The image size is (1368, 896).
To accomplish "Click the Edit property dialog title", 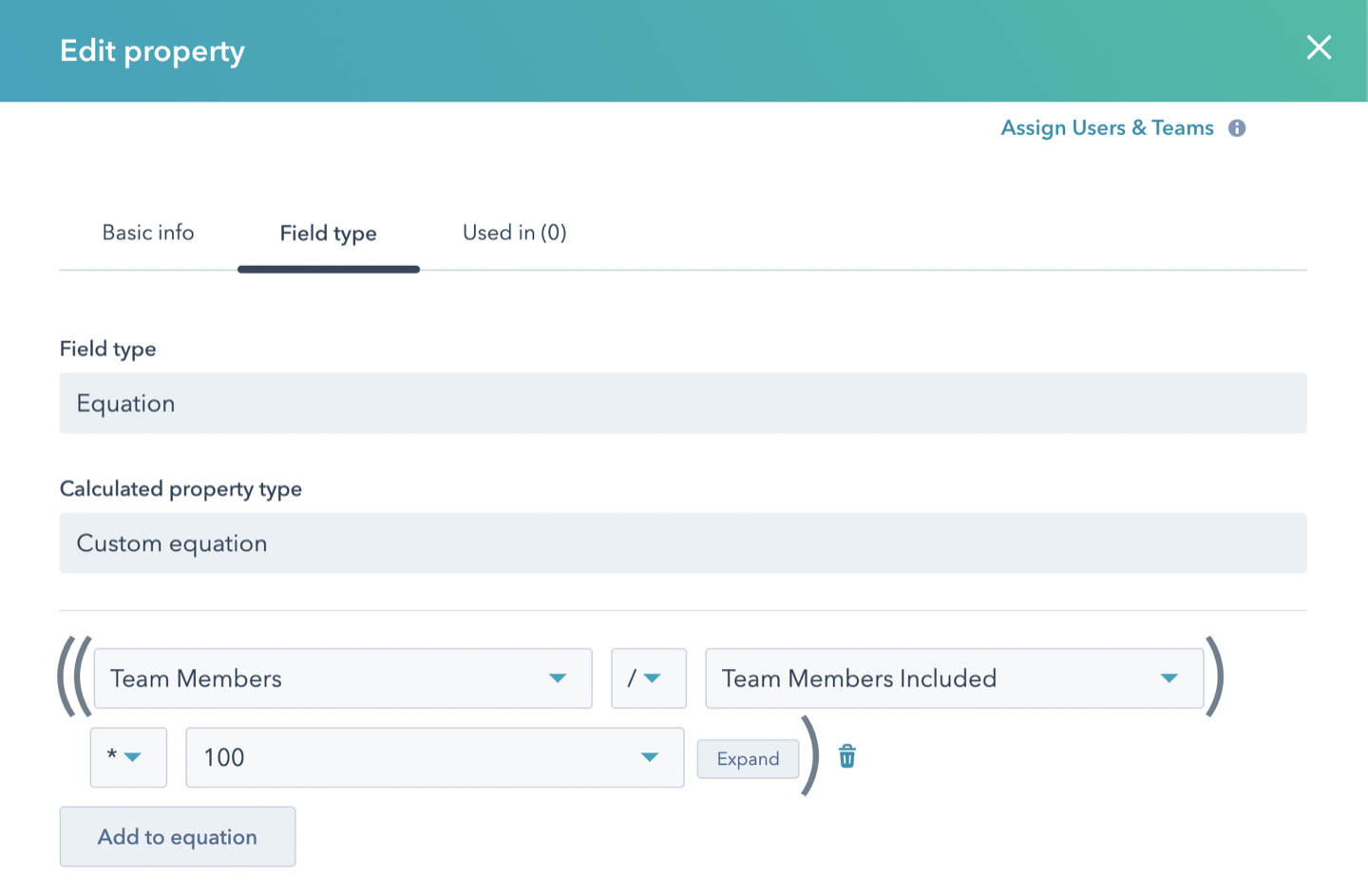I will [x=152, y=50].
